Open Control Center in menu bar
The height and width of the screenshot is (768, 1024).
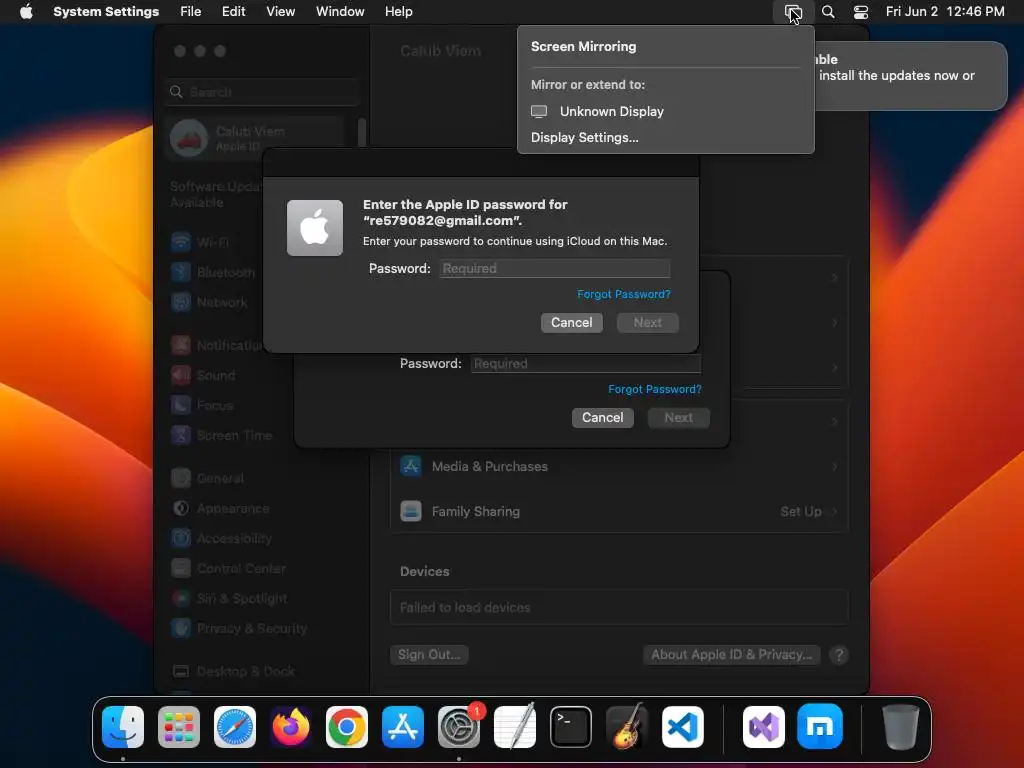(861, 12)
